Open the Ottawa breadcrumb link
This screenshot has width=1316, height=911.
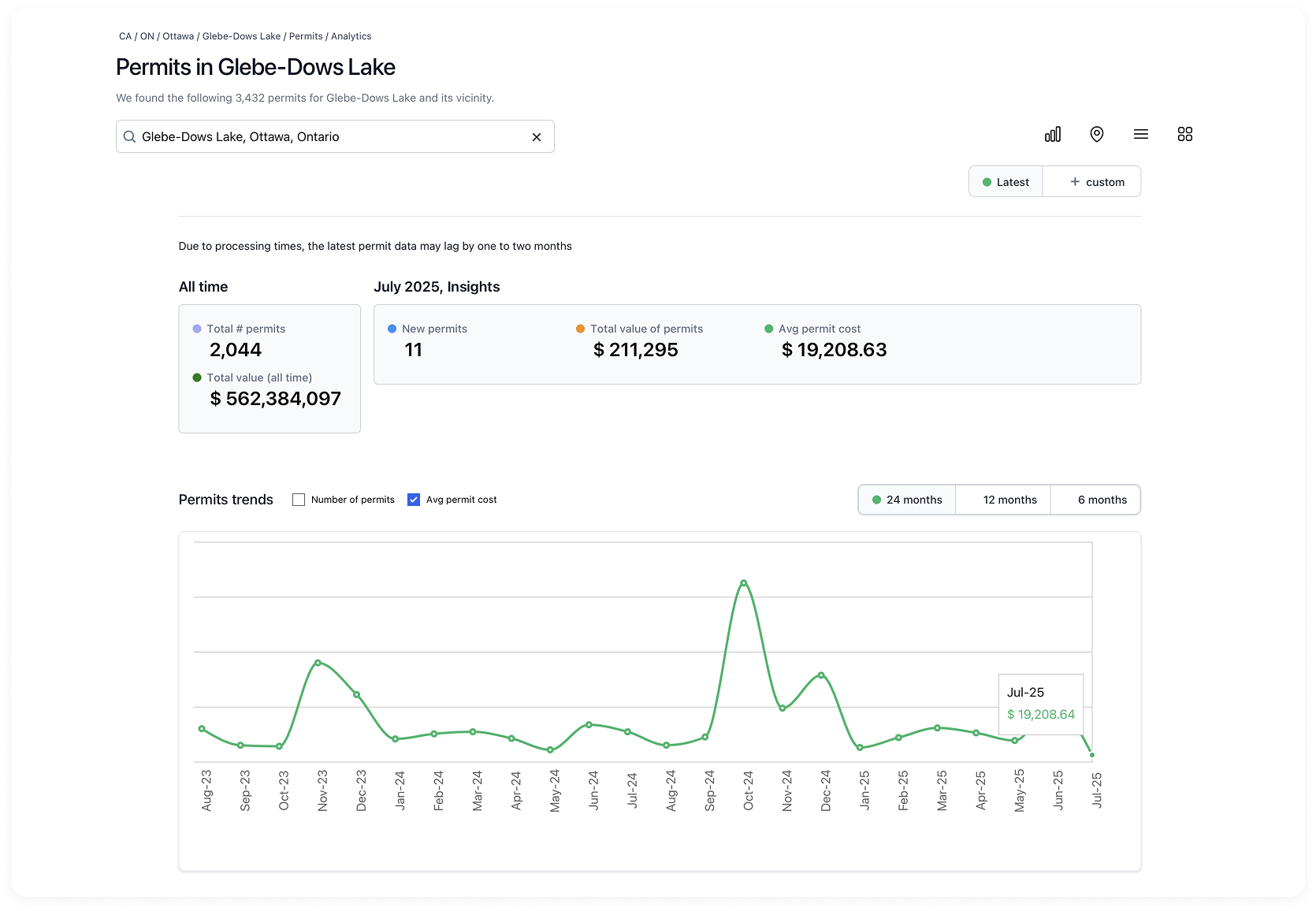coord(178,36)
